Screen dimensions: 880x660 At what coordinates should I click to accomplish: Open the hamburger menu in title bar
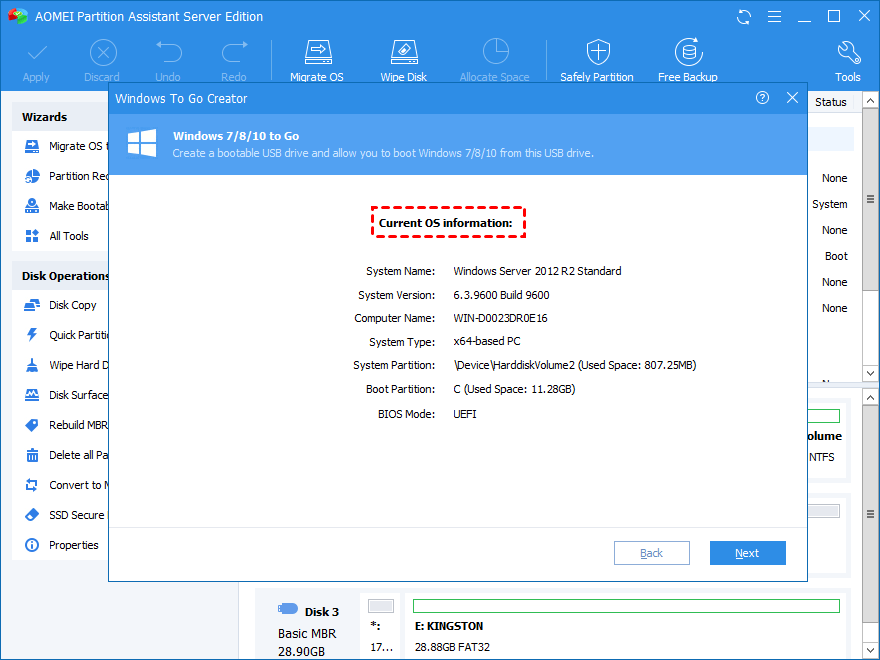click(774, 17)
